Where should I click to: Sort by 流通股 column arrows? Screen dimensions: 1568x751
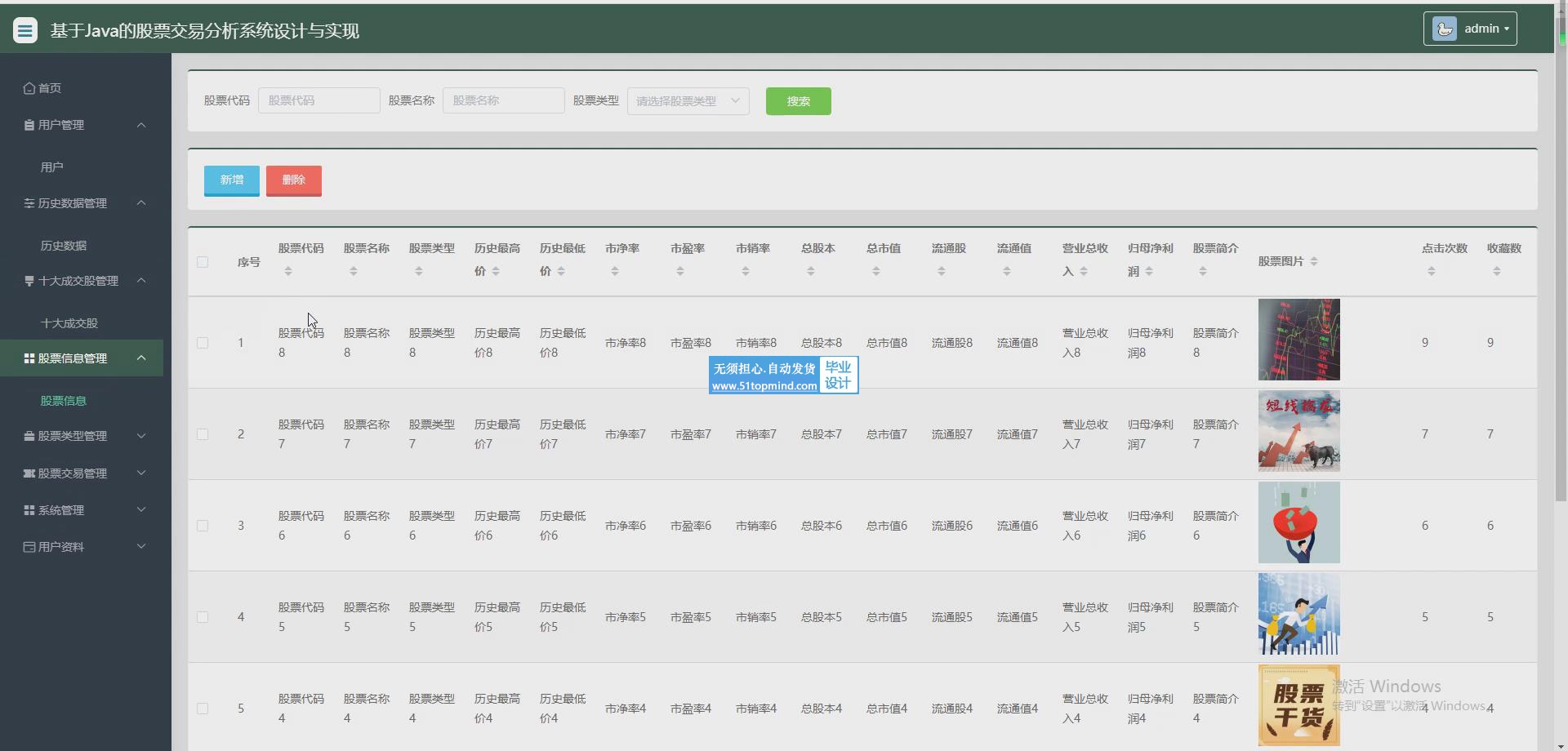tap(942, 271)
